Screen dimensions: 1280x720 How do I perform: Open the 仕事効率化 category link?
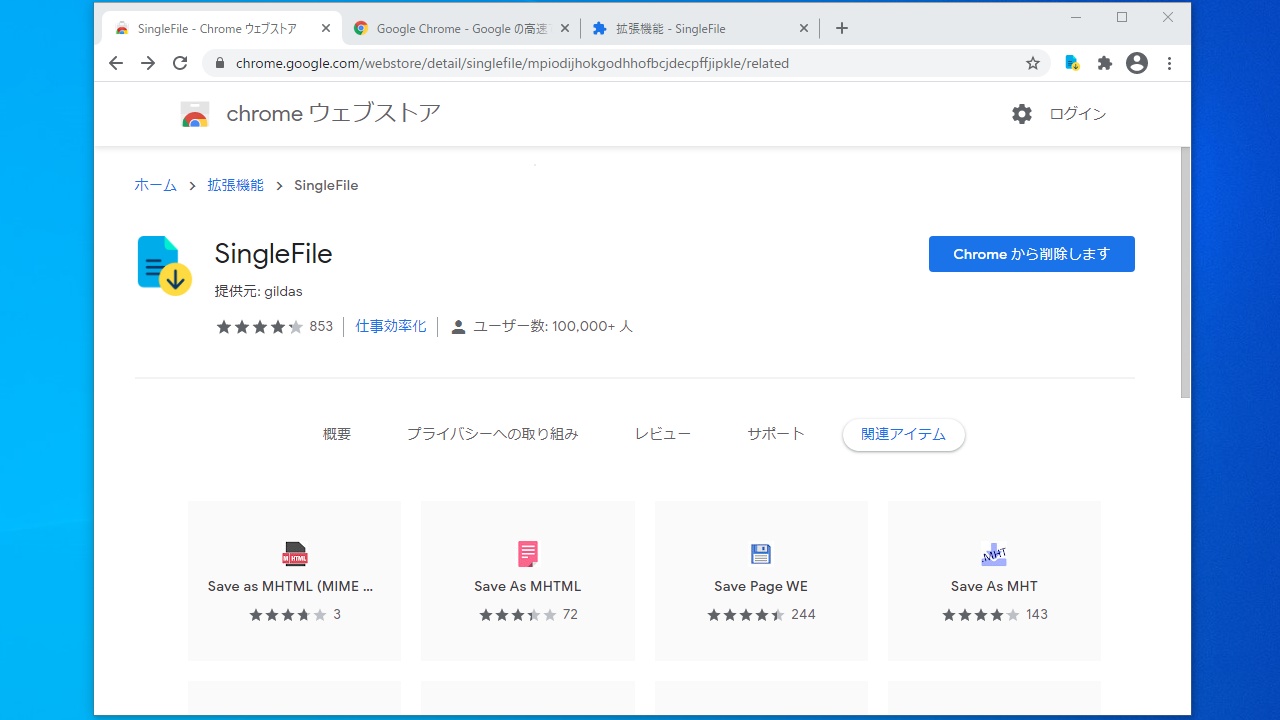pyautogui.click(x=391, y=326)
